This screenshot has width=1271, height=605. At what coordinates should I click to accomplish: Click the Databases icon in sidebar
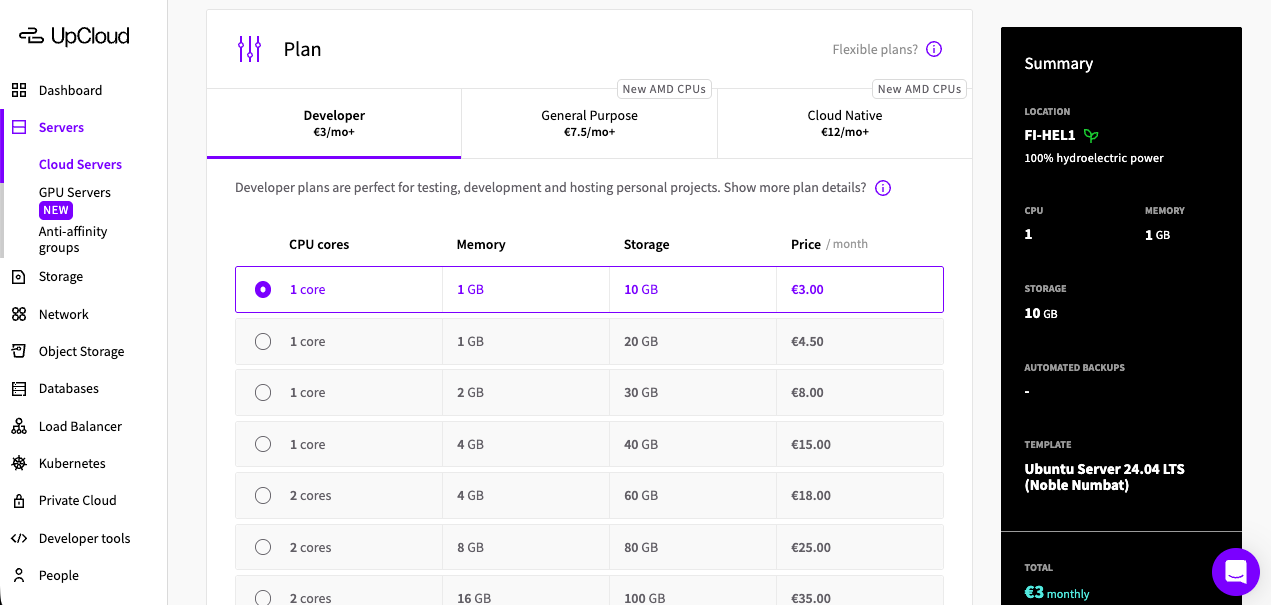[19, 389]
